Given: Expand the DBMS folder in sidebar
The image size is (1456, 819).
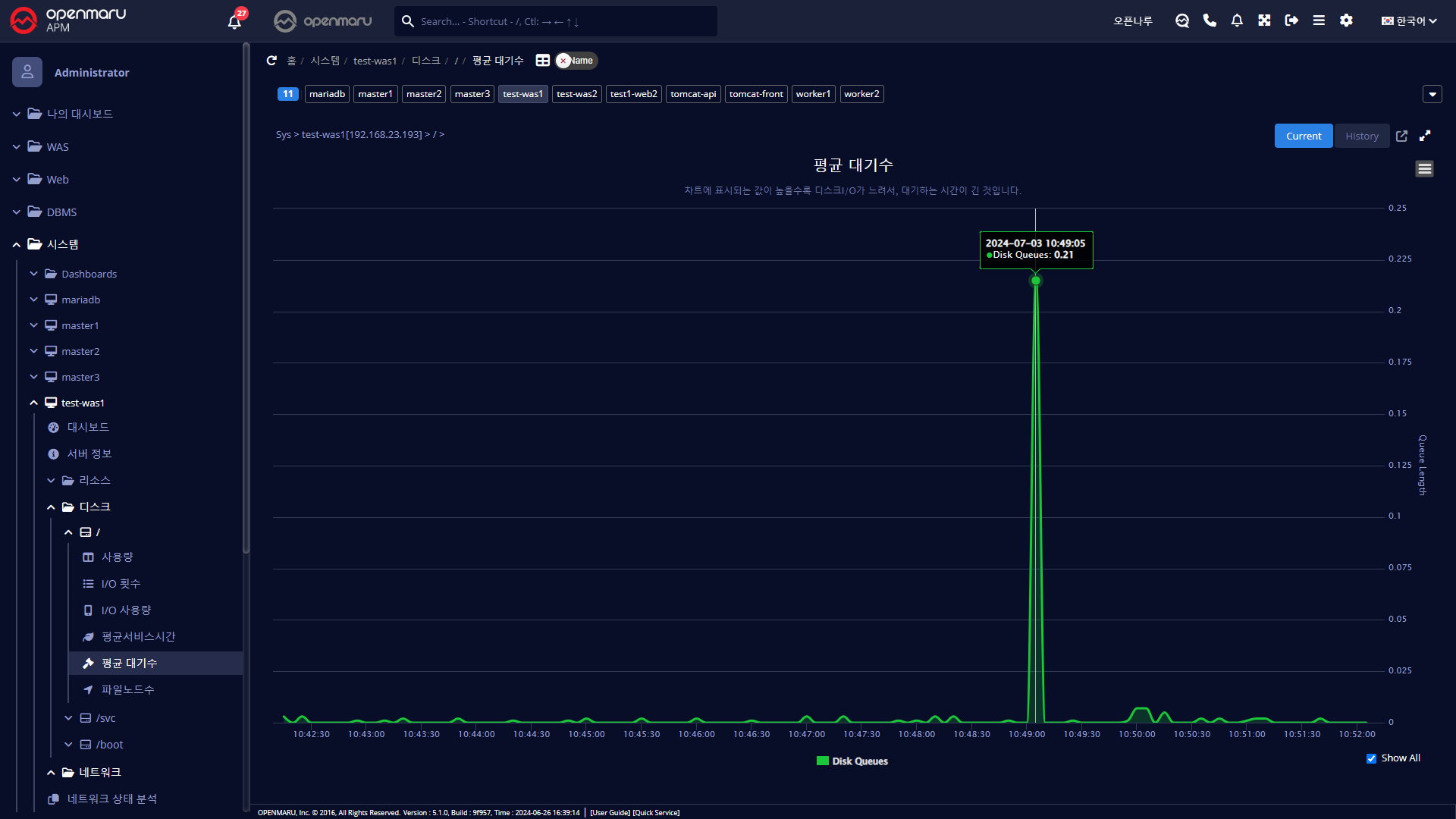Looking at the screenshot, I should click(x=61, y=212).
